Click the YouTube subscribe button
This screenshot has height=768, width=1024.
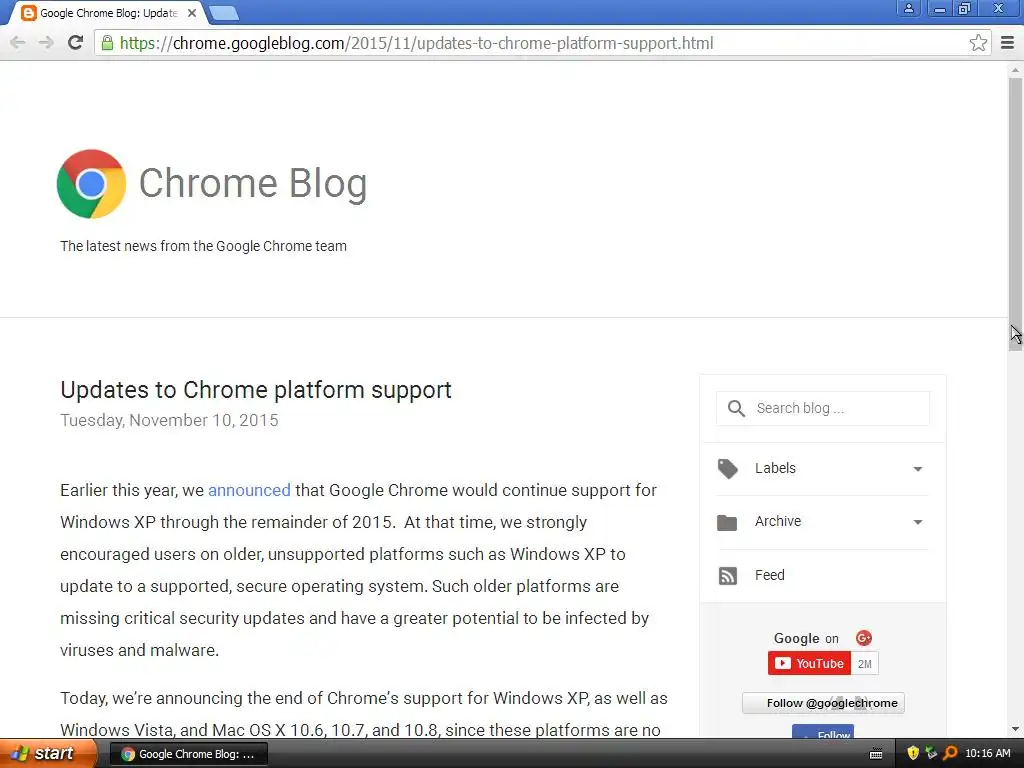tap(809, 664)
